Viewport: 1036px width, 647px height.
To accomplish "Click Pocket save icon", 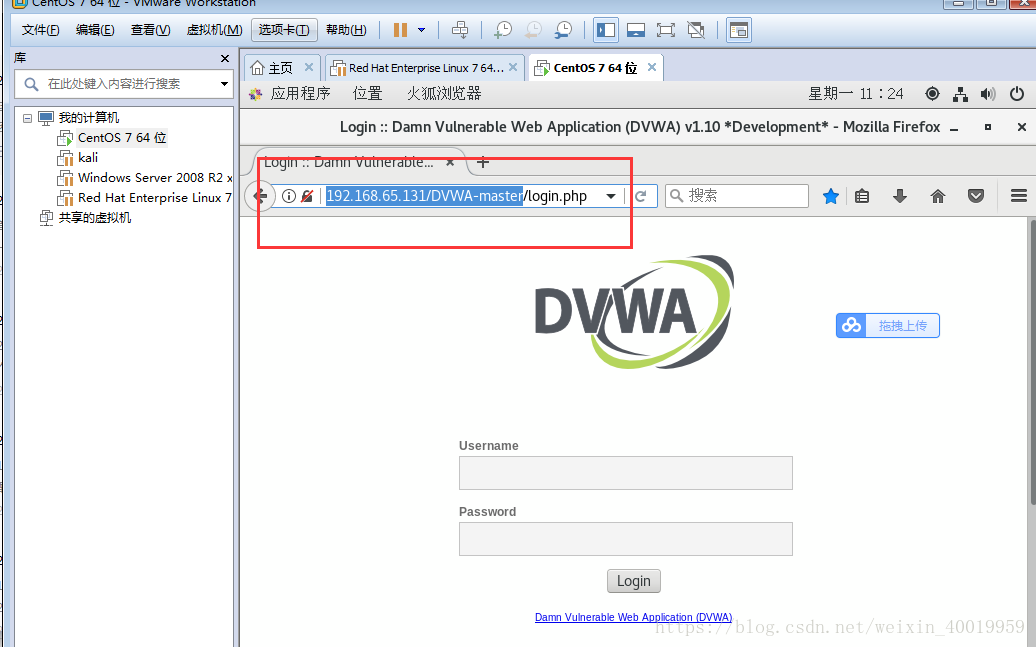I will (x=976, y=196).
